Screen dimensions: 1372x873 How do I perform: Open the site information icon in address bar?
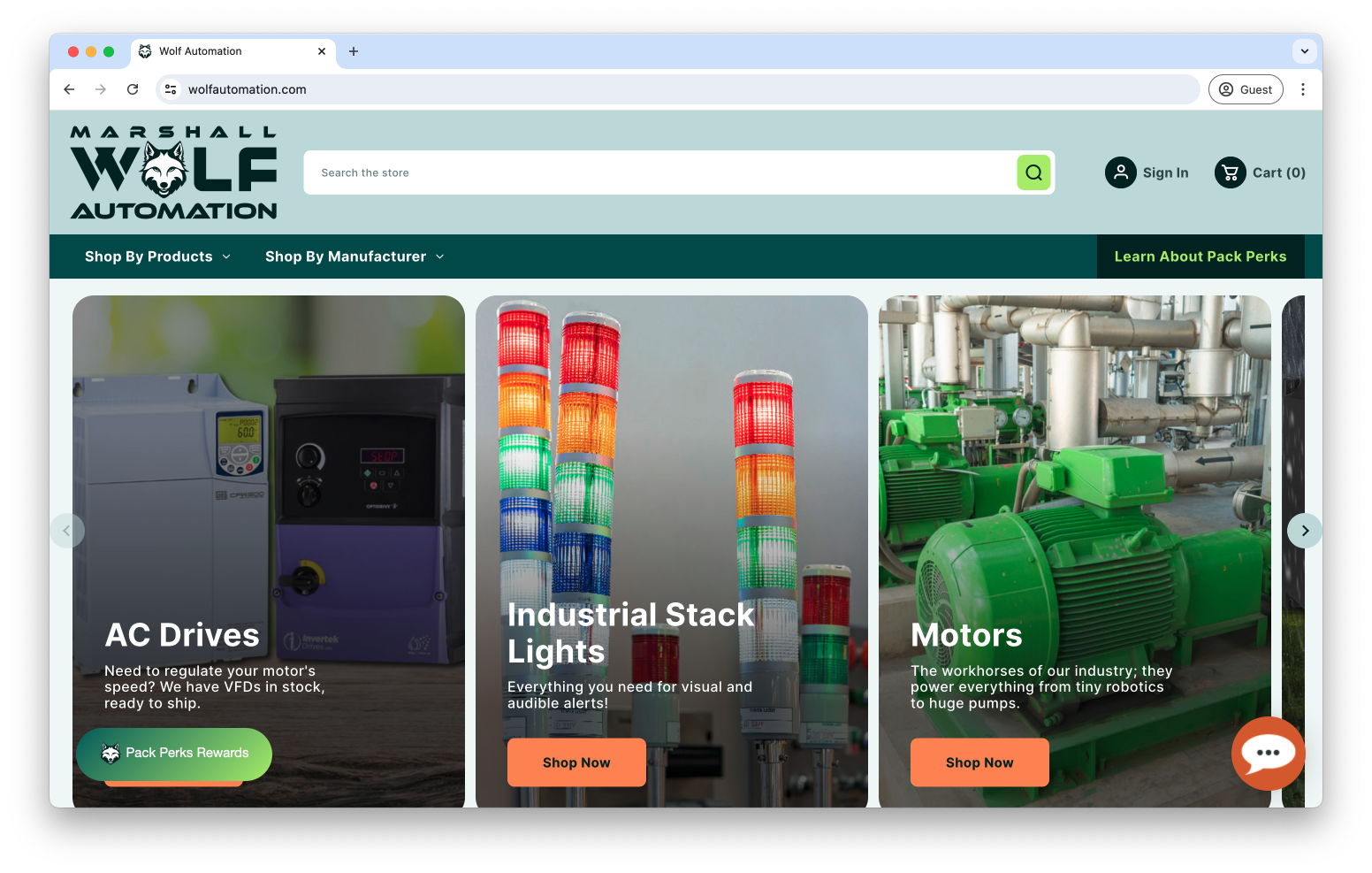coord(171,89)
